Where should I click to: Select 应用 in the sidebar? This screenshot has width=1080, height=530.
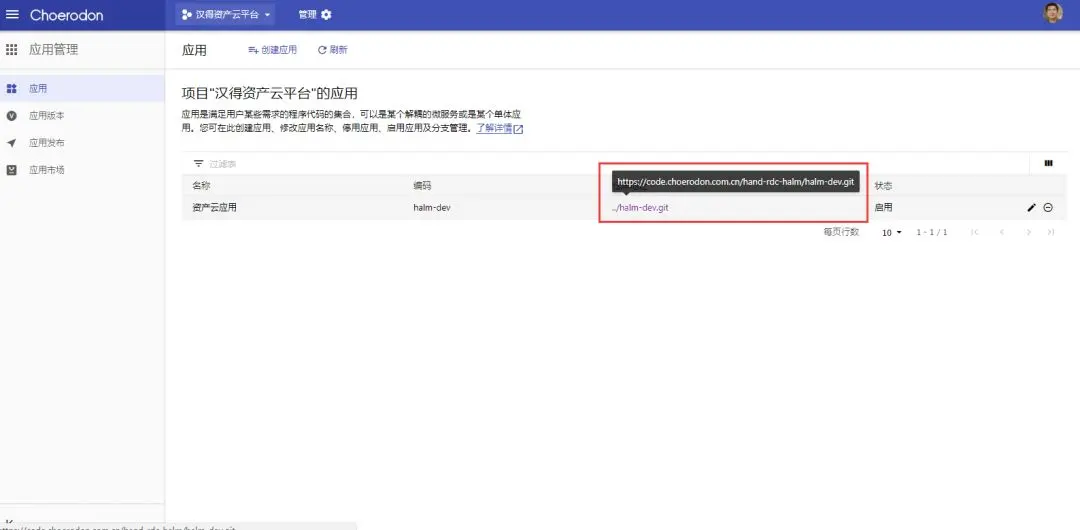tap(82, 88)
